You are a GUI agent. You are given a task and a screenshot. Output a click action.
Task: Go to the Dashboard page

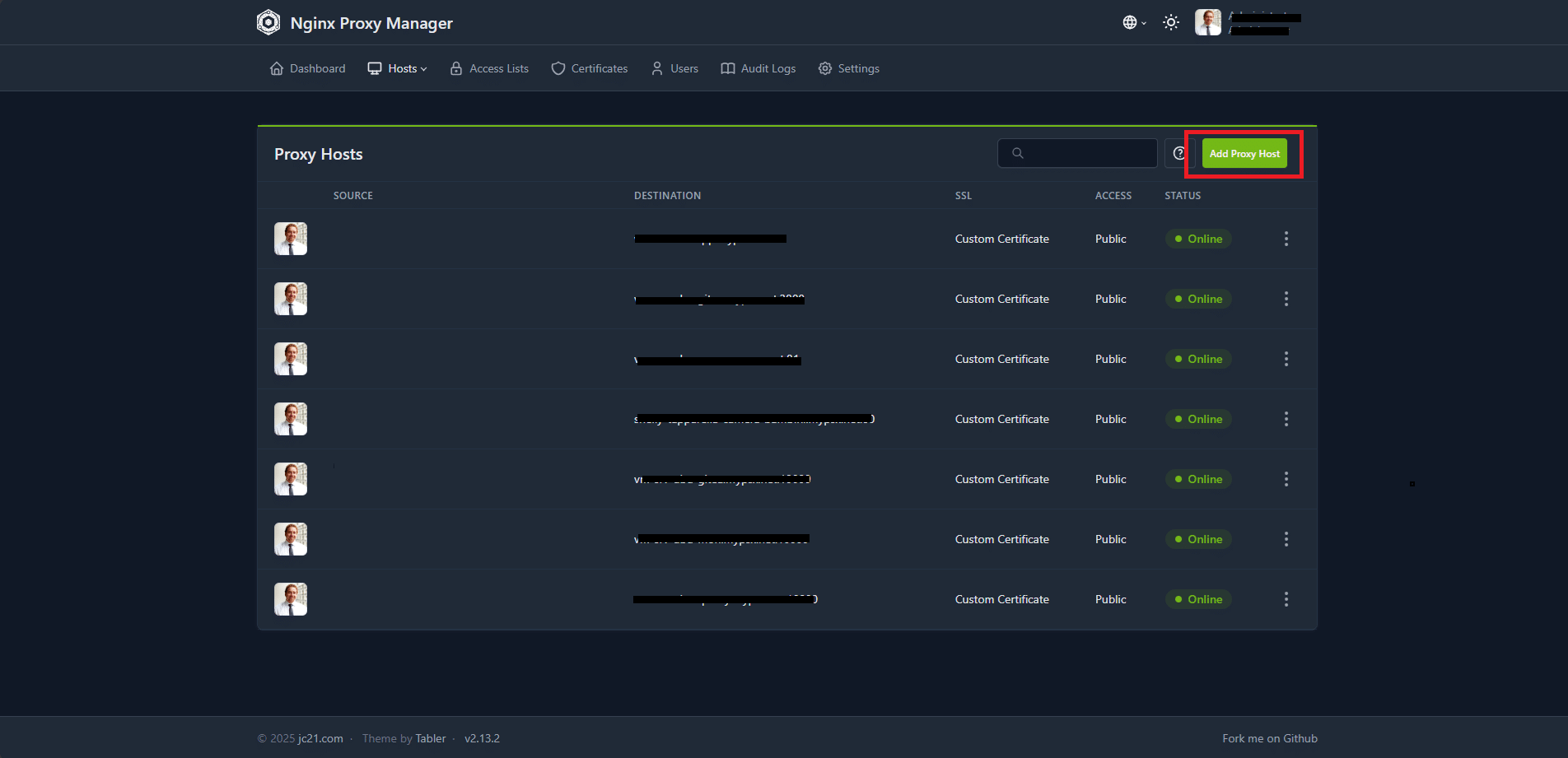click(x=308, y=68)
